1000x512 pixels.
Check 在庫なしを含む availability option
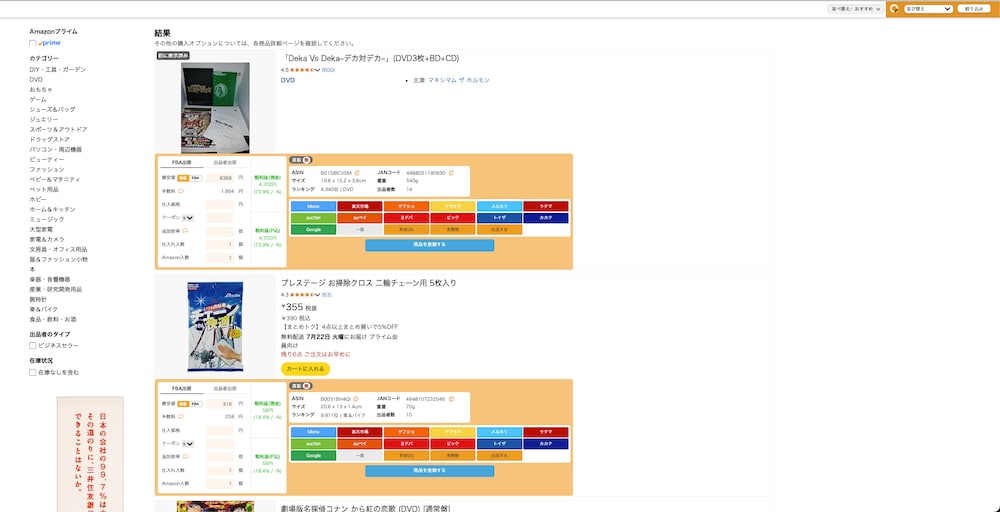[x=33, y=372]
